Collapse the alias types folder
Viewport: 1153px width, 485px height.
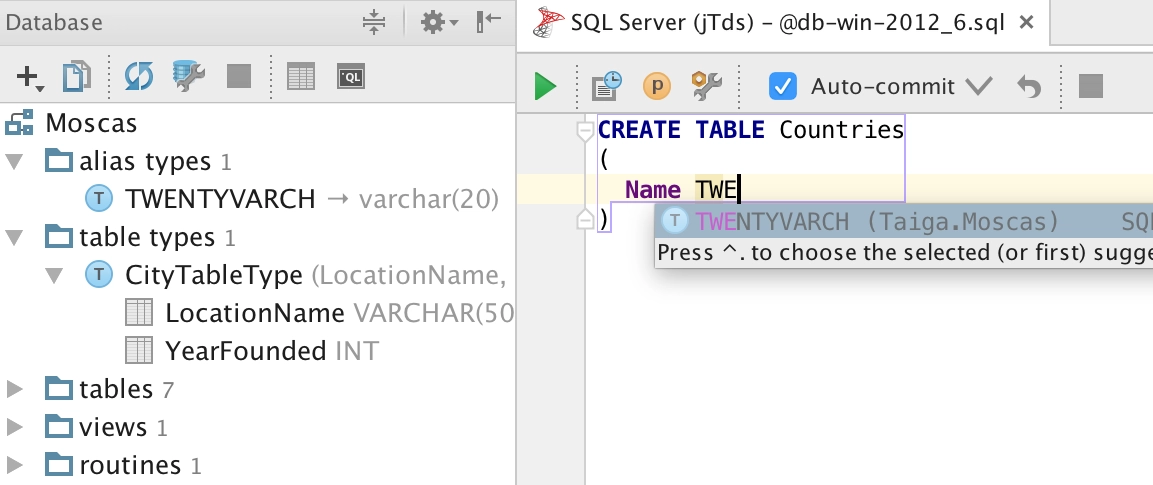click(x=15, y=161)
